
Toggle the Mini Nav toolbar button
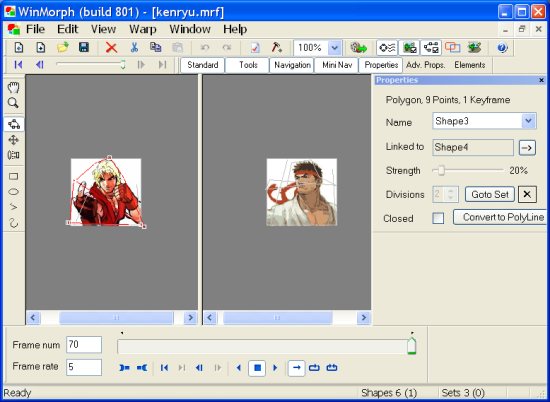337,65
